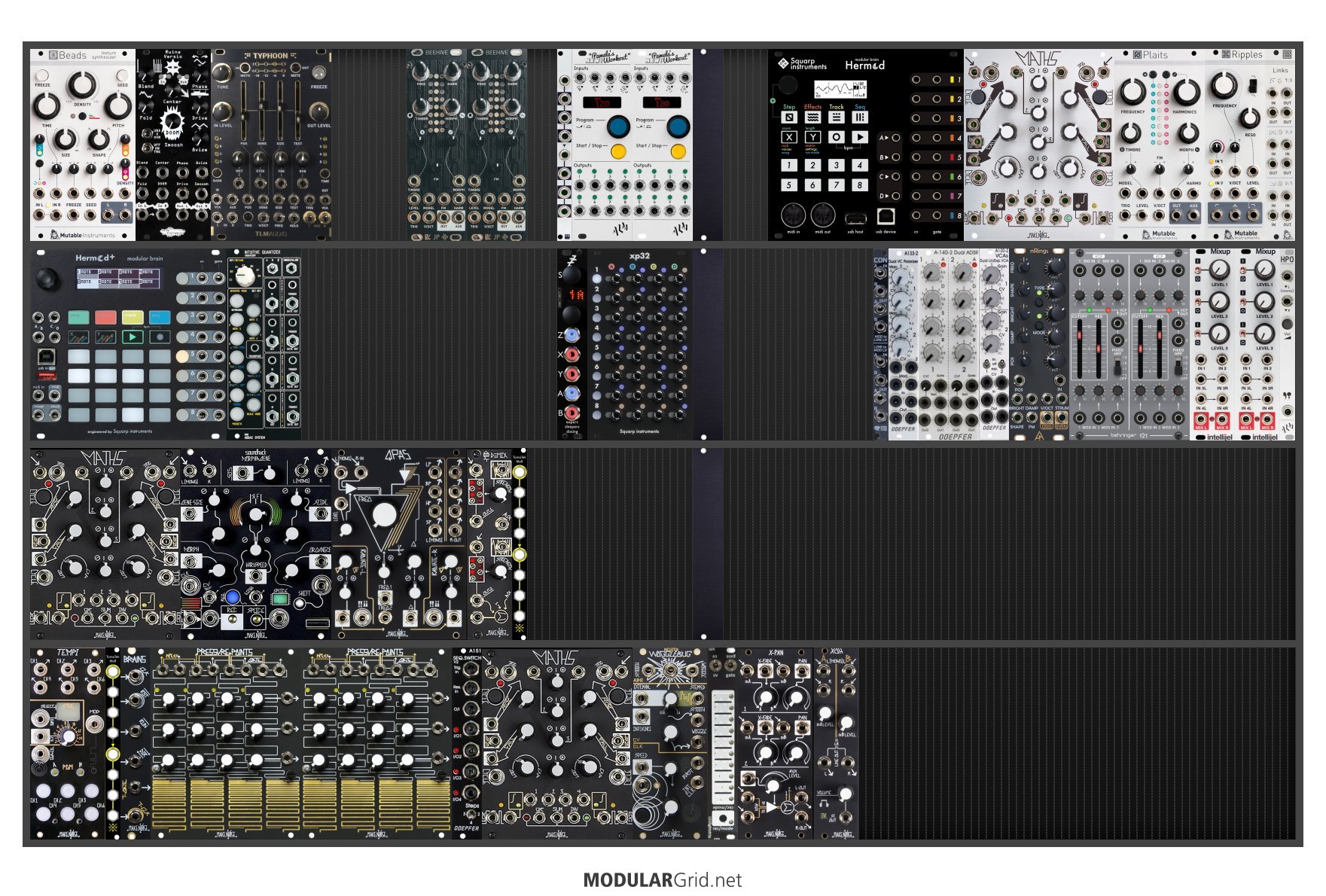The image size is (1326, 896).
Task: Click the green play button on Hermod+
Action: [133, 337]
